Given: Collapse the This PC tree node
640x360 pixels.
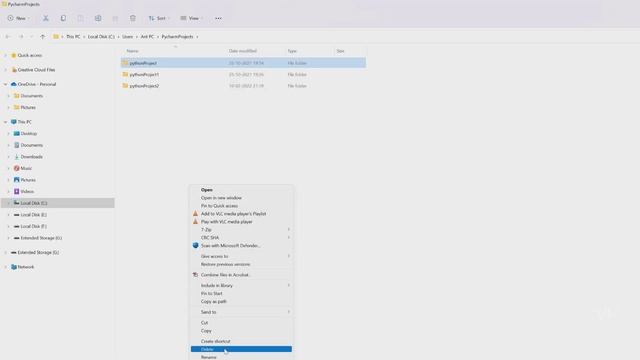Looking at the screenshot, I should pyautogui.click(x=5, y=122).
